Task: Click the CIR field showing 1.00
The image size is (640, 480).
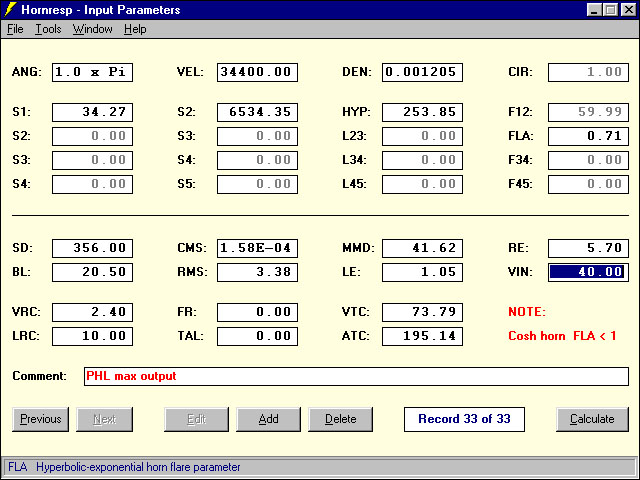Action: [x=588, y=72]
